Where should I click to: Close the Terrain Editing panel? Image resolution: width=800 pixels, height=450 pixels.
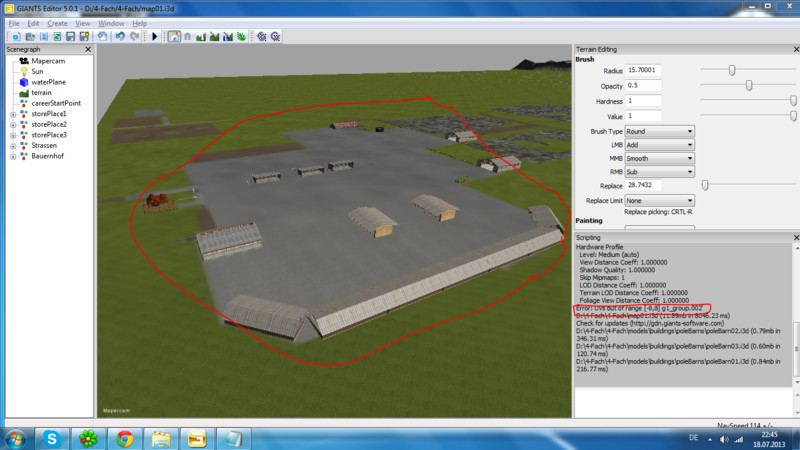point(796,49)
